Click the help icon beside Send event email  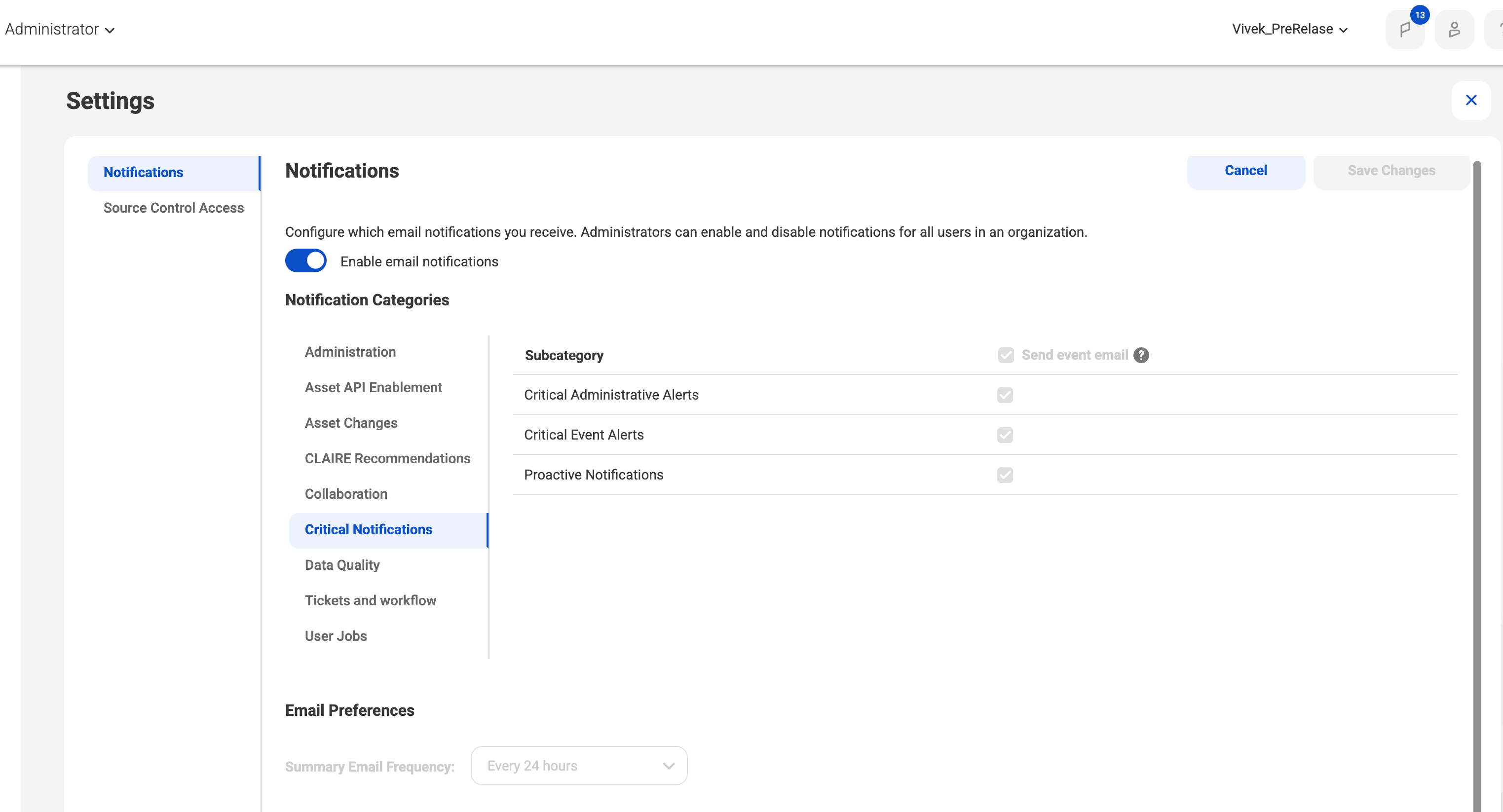[1141, 355]
